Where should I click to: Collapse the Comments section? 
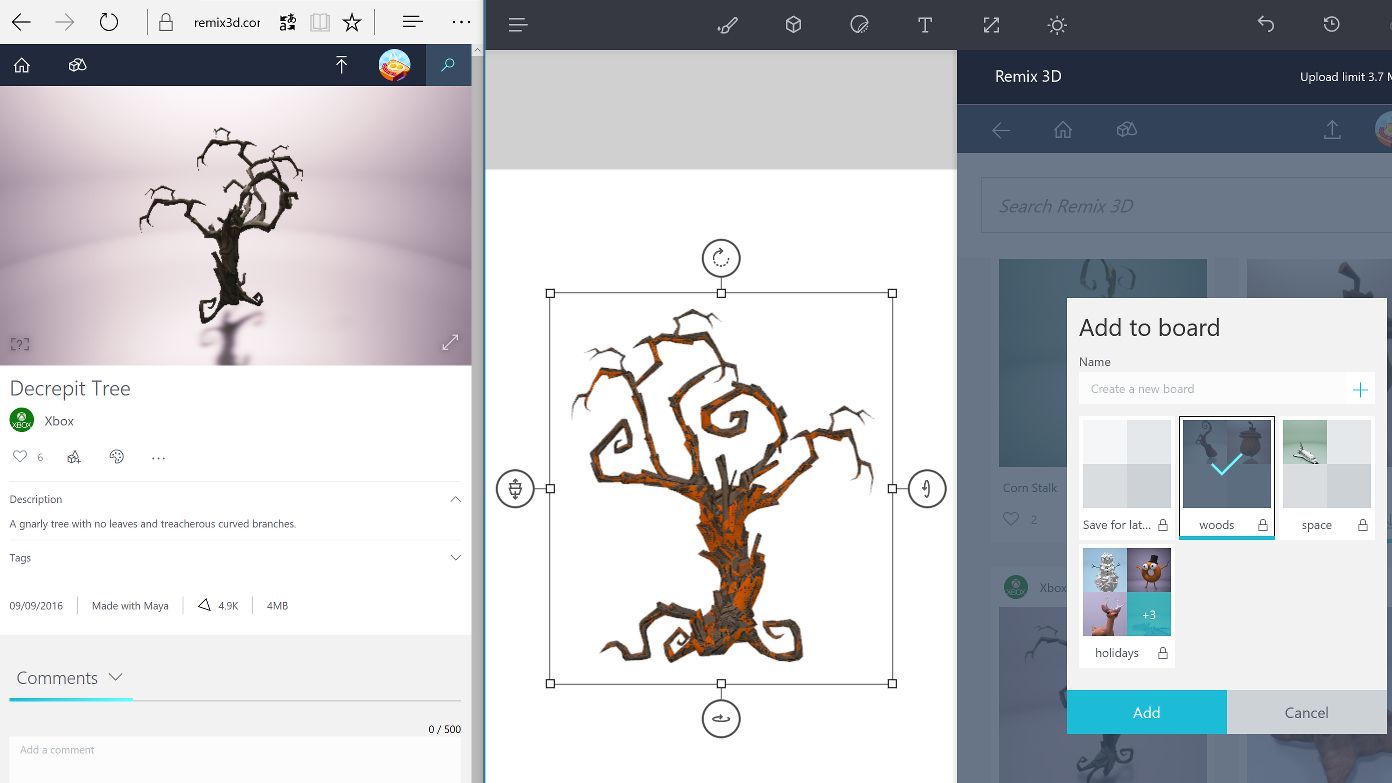[x=116, y=677]
